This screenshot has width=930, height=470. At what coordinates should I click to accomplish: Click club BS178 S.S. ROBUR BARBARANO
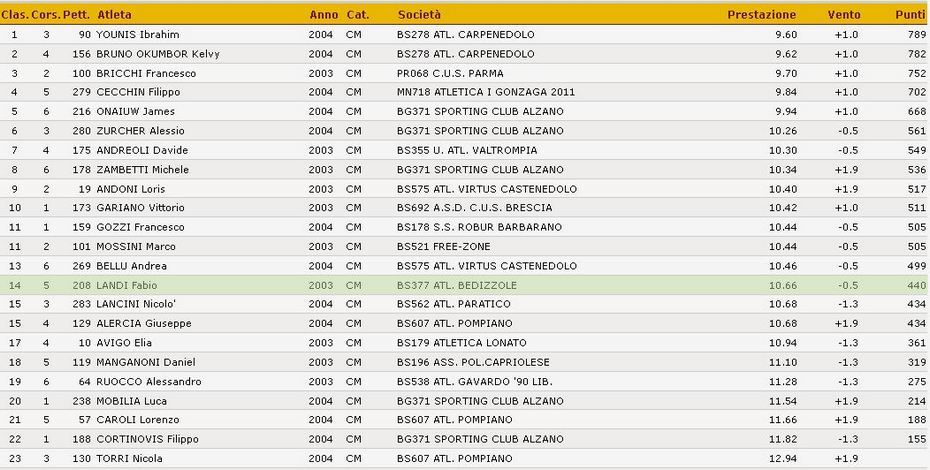click(479, 227)
